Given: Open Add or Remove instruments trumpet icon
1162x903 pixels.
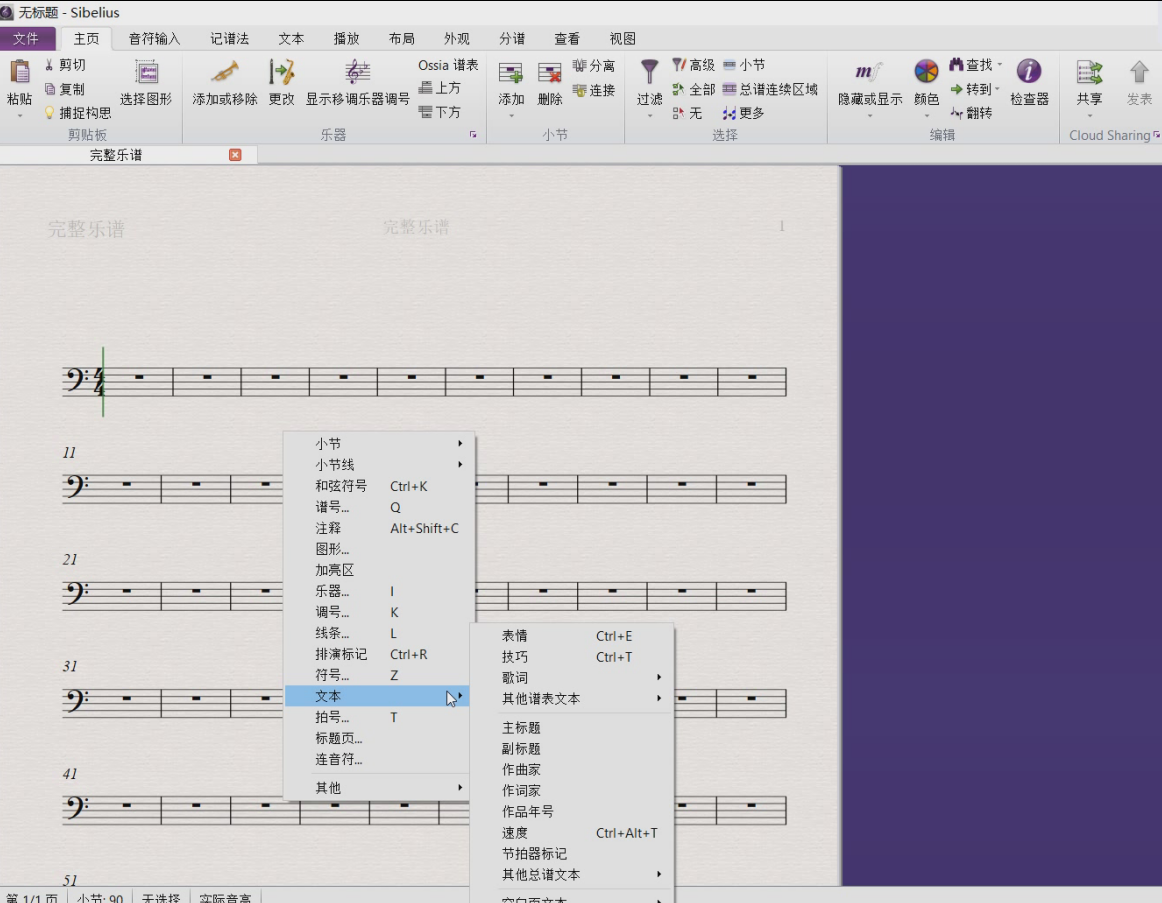Looking at the screenshot, I should (x=225, y=73).
